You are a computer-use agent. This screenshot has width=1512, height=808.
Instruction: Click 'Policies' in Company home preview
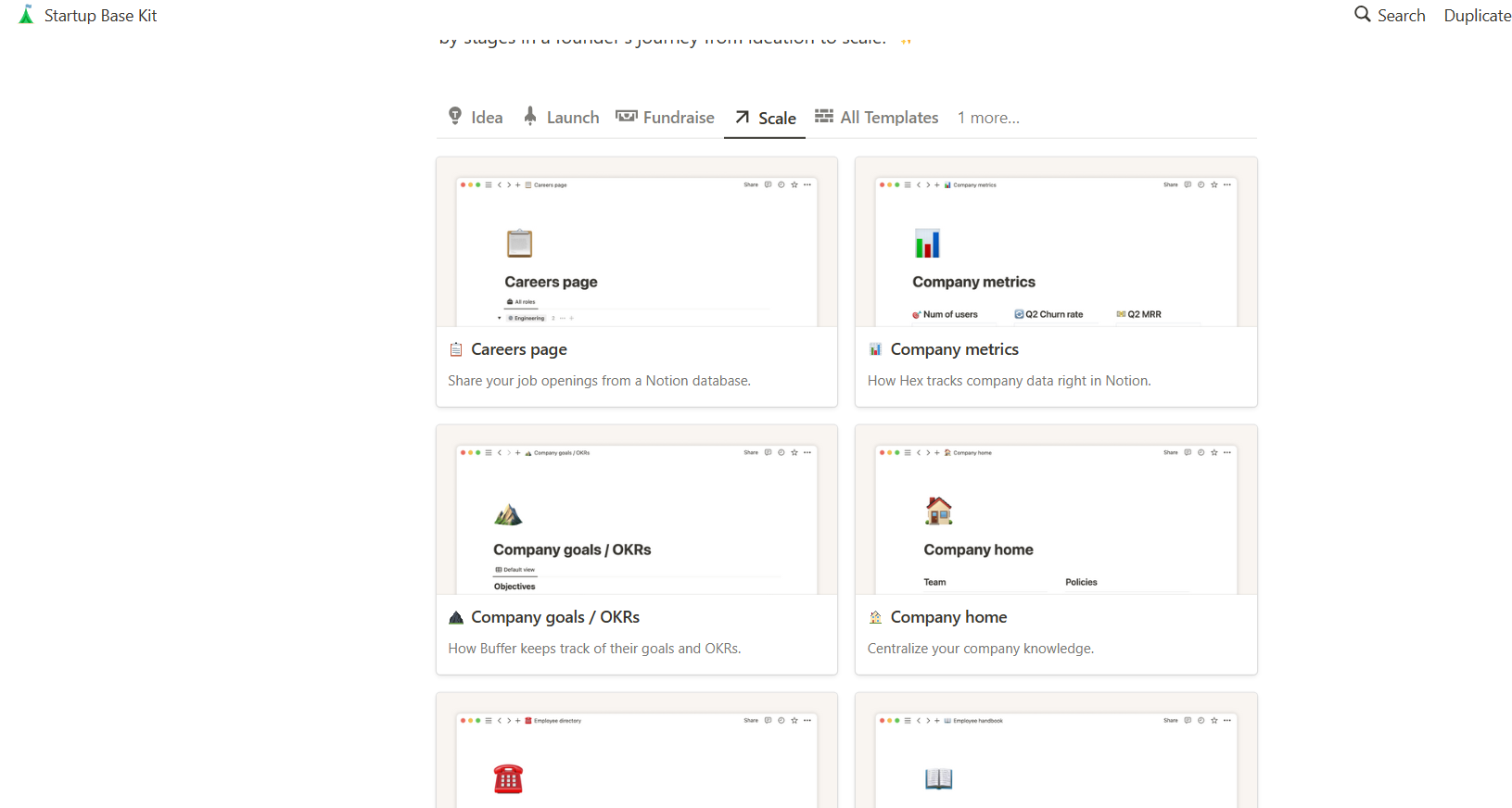[1081, 582]
